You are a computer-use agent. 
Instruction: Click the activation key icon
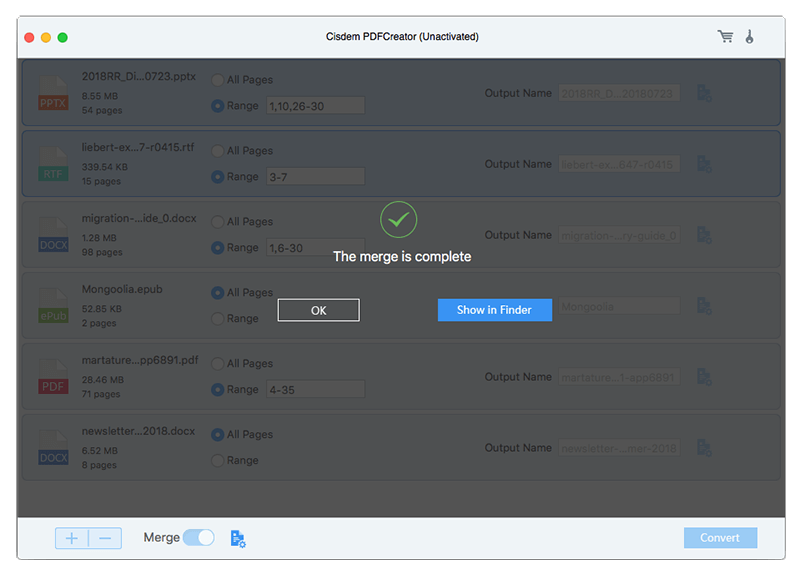749,37
